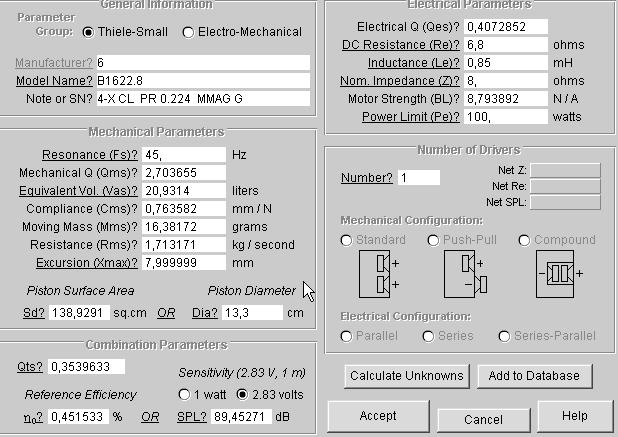The width and height of the screenshot is (618, 437).
Task: Select Compound mechanical configuration
Action: (524, 240)
